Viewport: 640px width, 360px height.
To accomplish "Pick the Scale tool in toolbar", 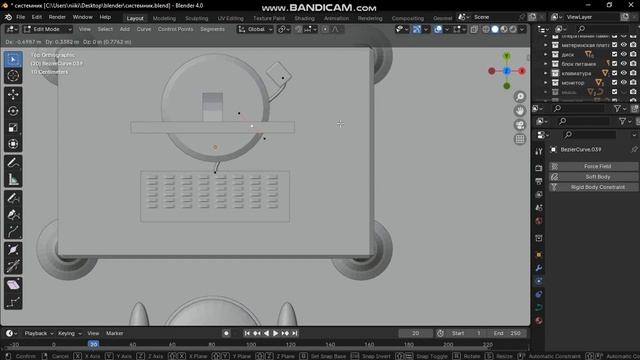I will [13, 127].
